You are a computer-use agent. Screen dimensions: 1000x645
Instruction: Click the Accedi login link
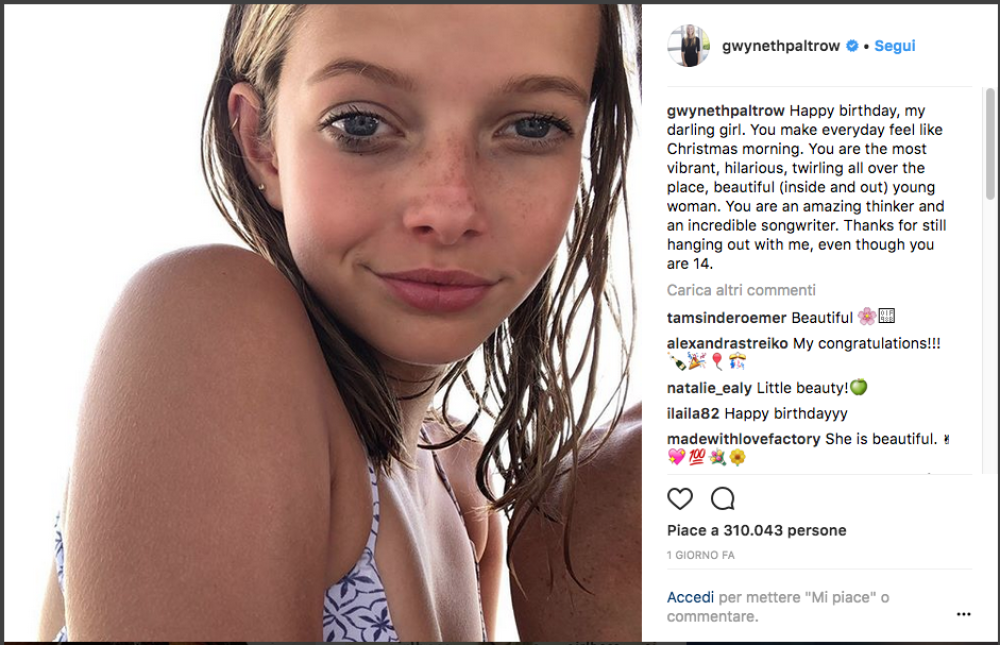(x=690, y=597)
